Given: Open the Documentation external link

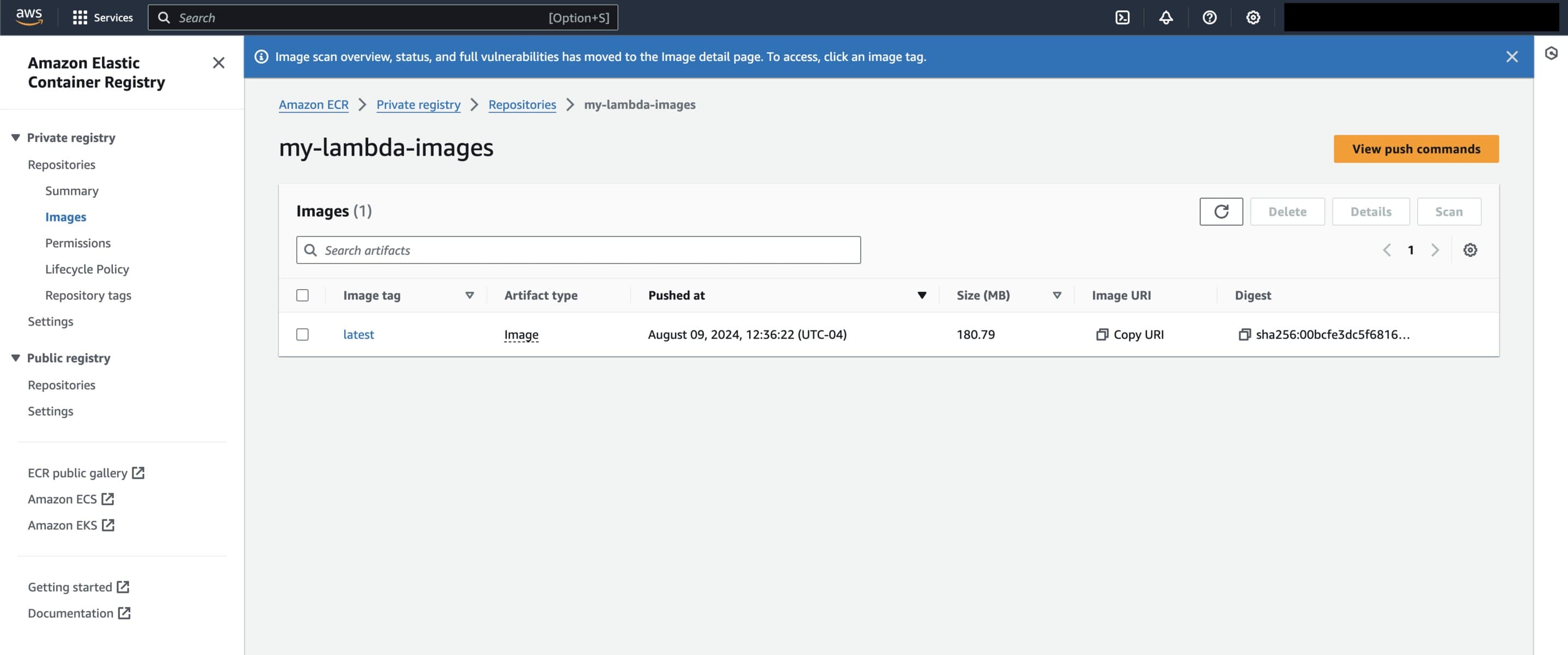Looking at the screenshot, I should click(79, 613).
